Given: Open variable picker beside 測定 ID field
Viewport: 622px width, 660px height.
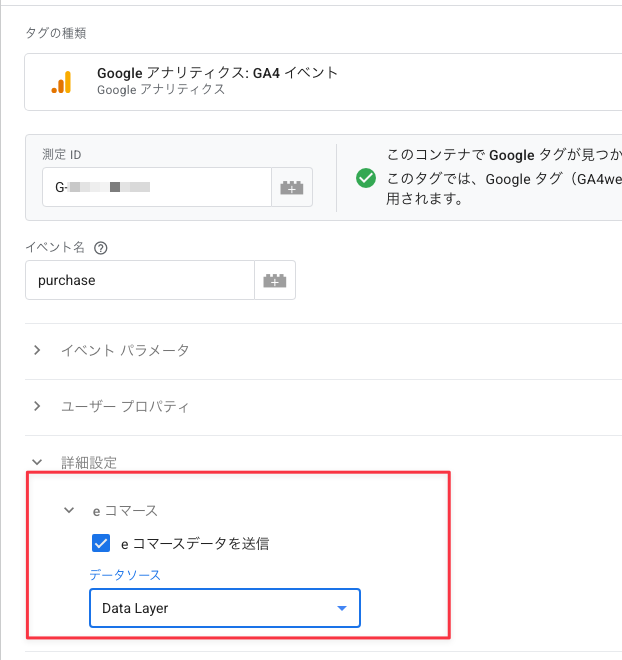Looking at the screenshot, I should (x=292, y=187).
